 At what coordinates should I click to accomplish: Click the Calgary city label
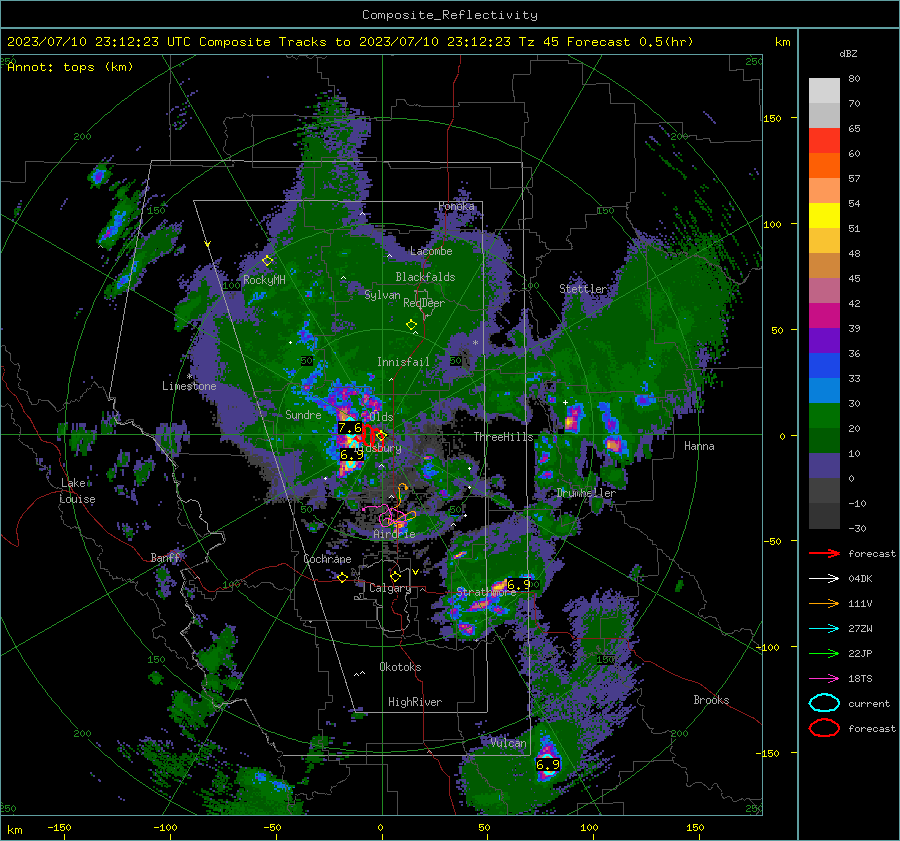coord(390,588)
